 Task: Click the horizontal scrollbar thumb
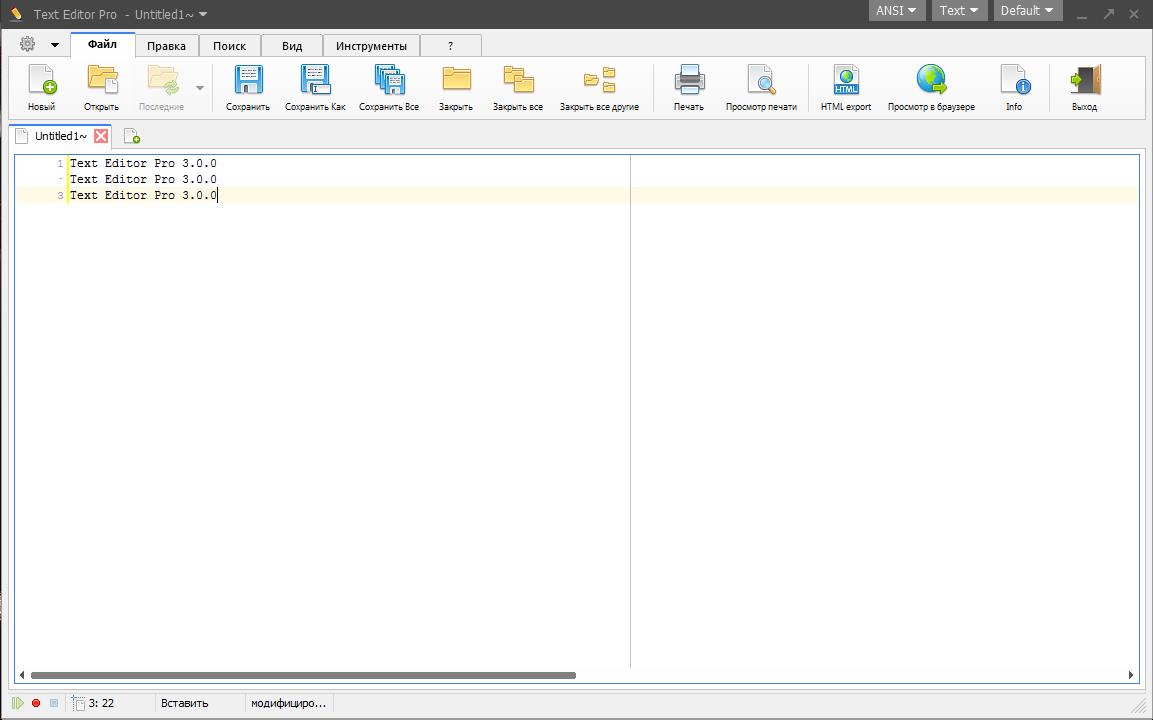[x=303, y=675]
